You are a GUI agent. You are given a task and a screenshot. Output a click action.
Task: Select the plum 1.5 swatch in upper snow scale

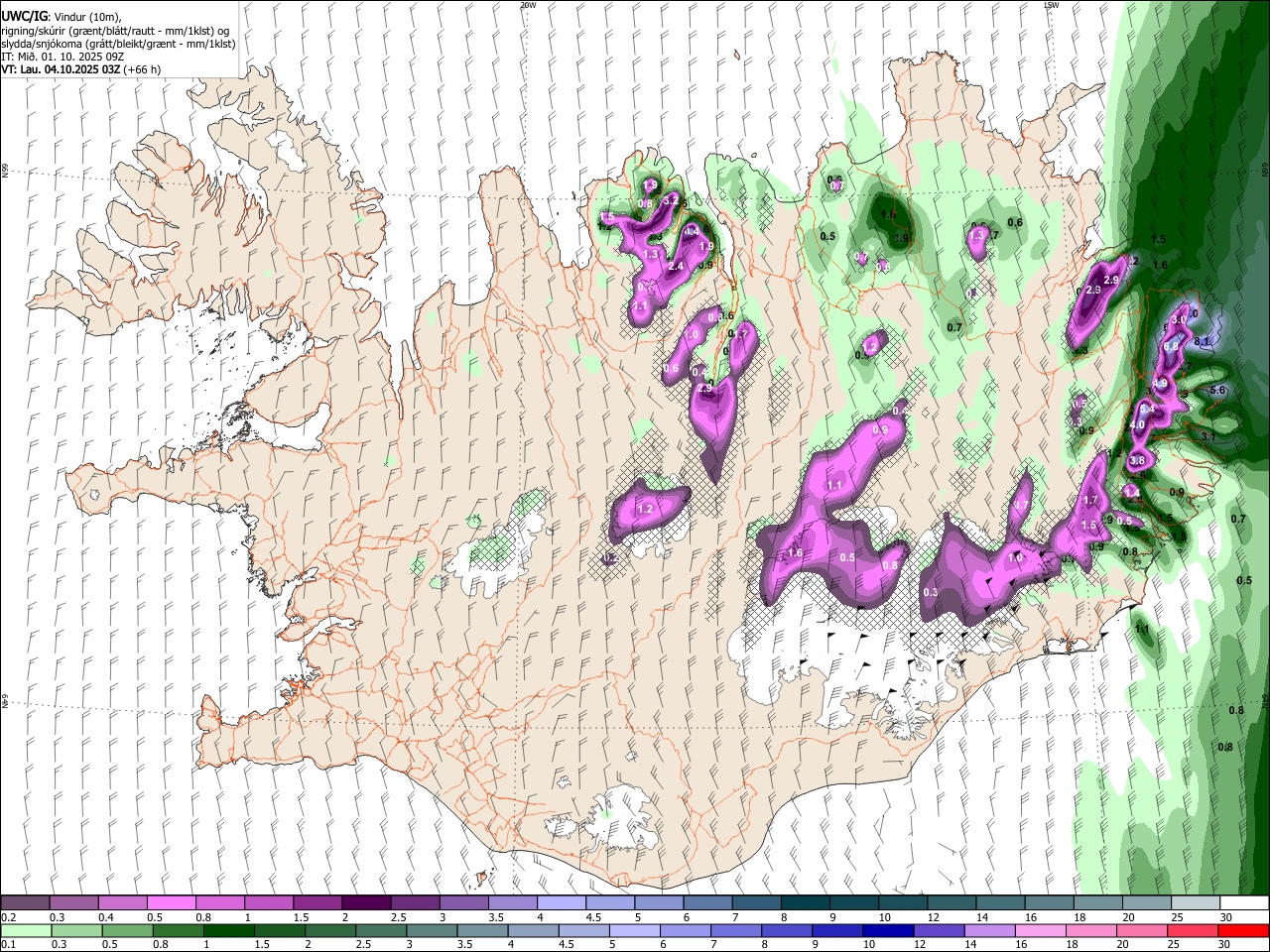click(x=317, y=903)
